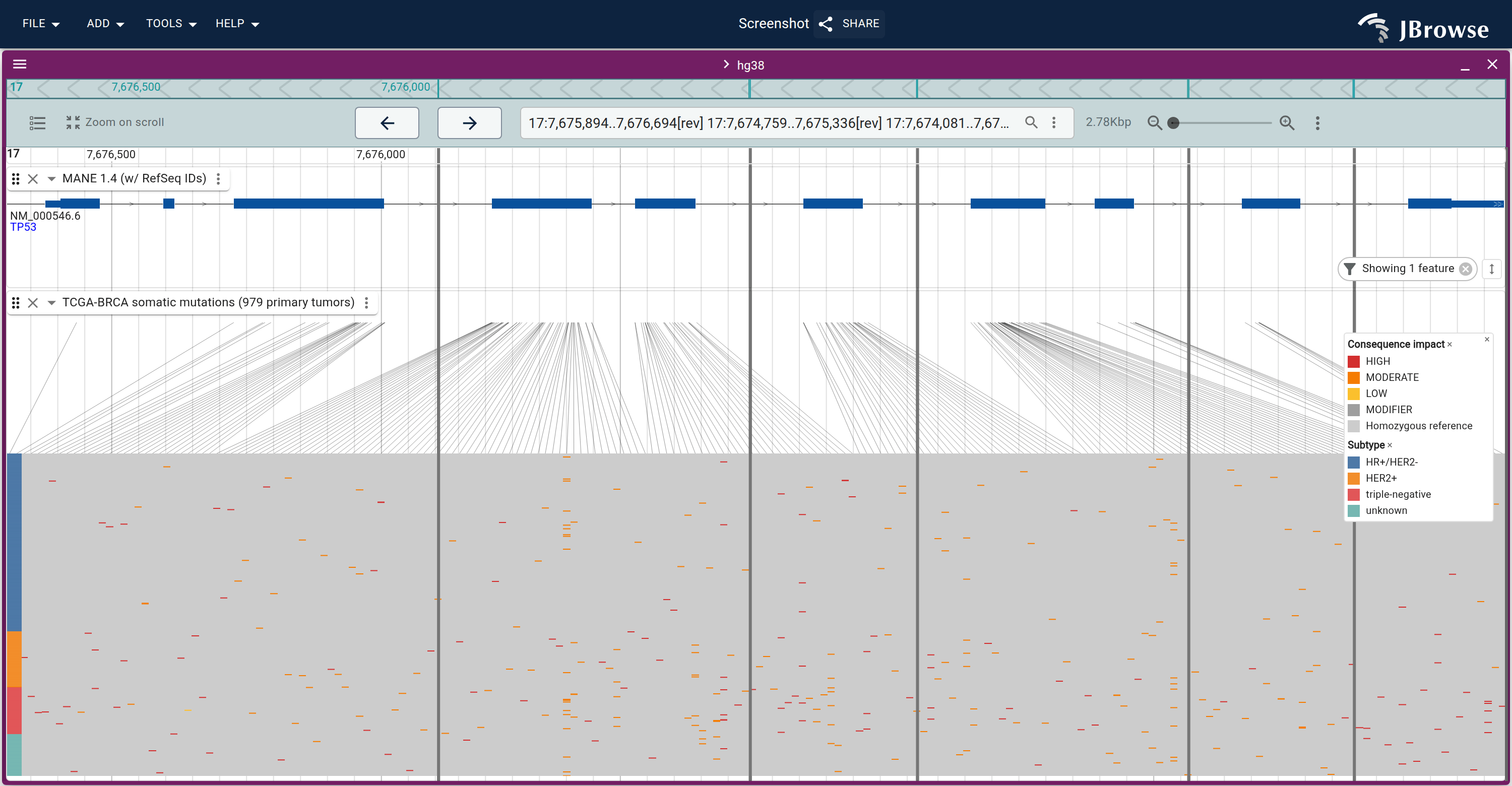Click the track height resize icon
This screenshot has height=786, width=1512.
1491,269
